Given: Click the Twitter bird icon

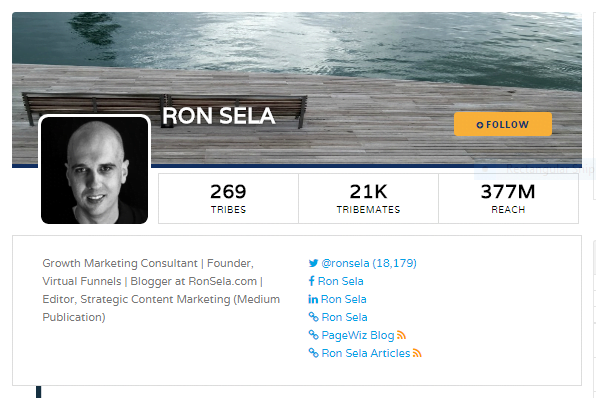Looking at the screenshot, I should pos(313,263).
